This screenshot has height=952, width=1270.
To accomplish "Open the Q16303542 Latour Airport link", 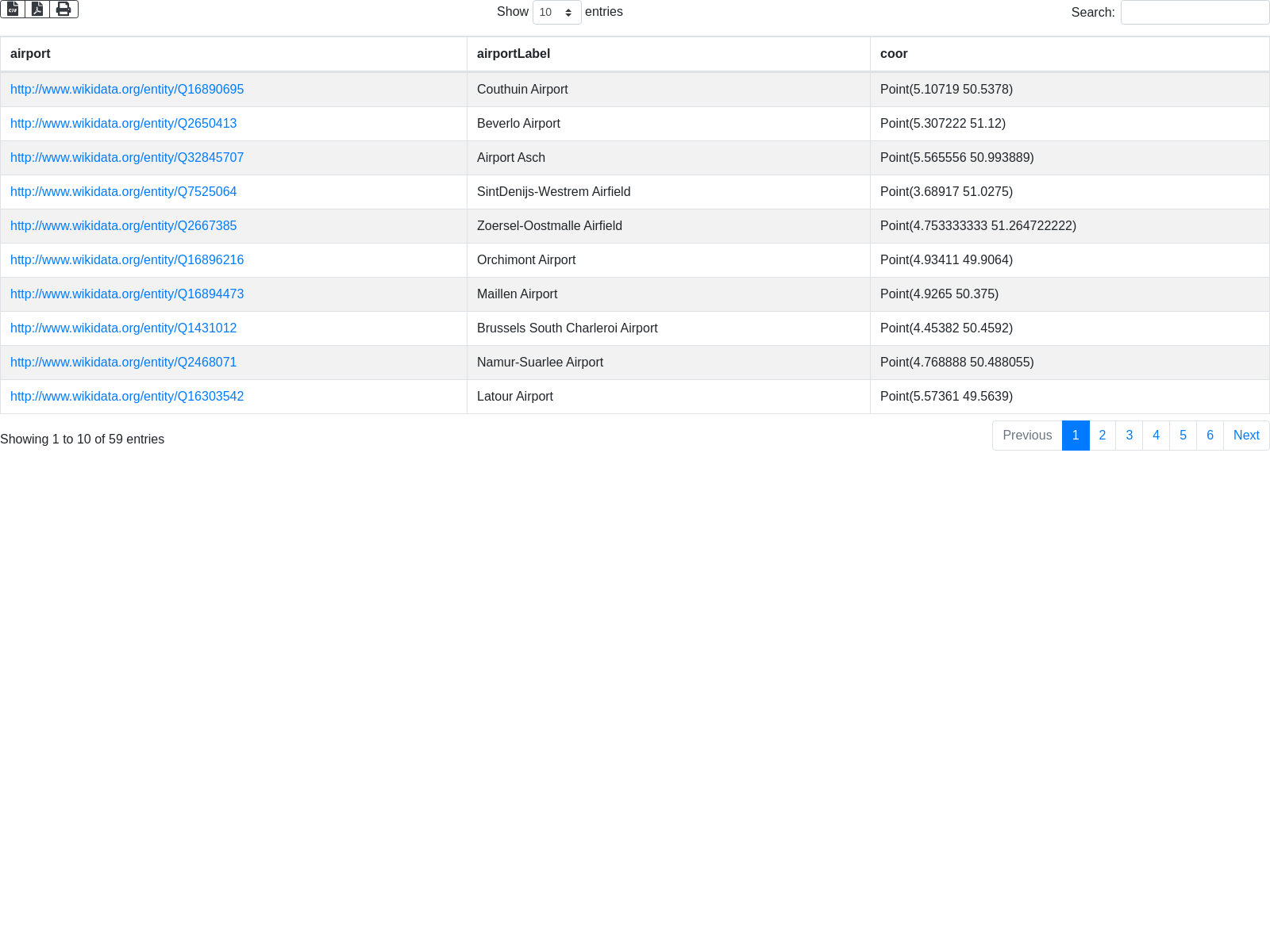I will point(127,397).
